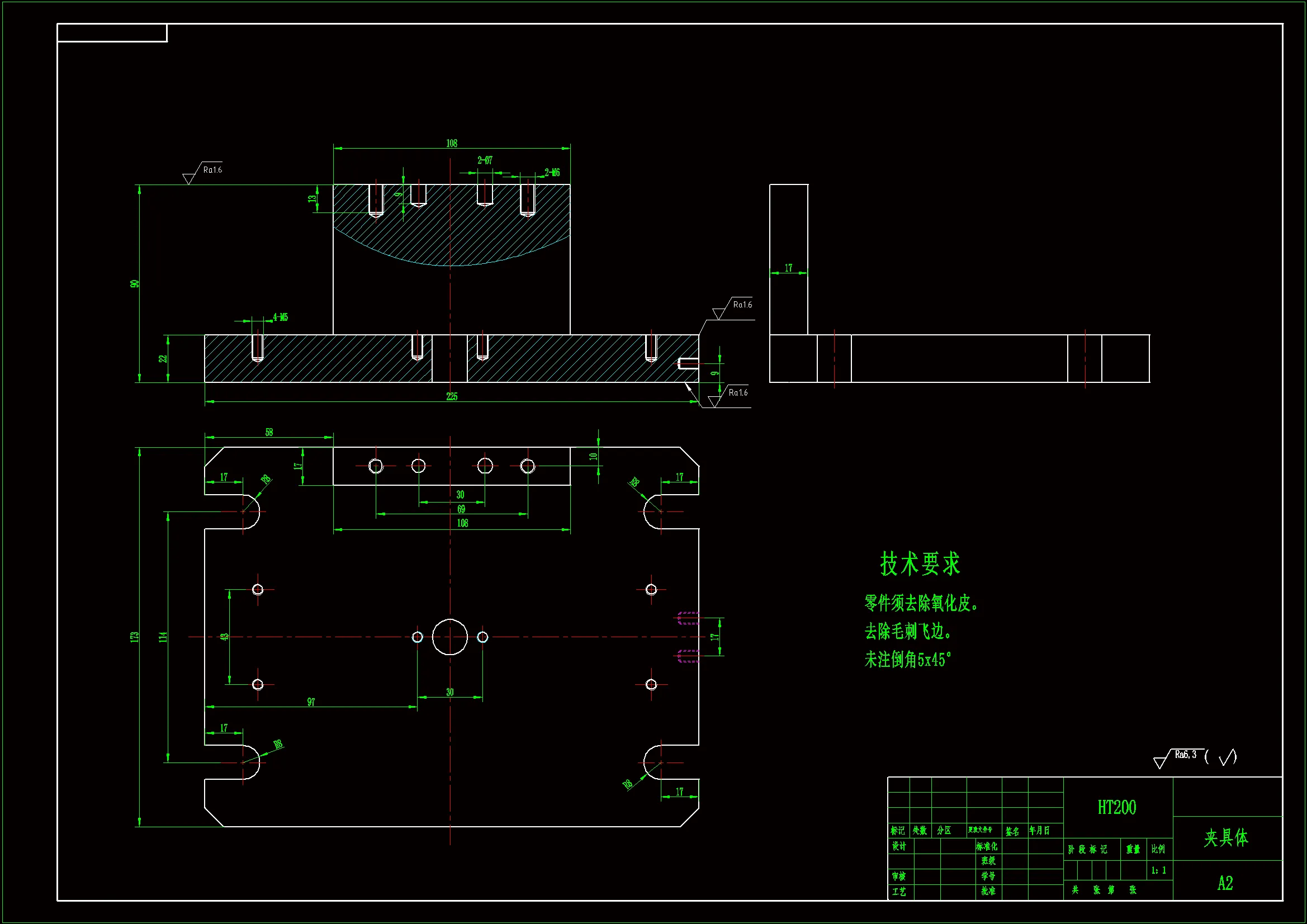This screenshot has height=924, width=1307.
Task: Click the empty box at top-left of frame
Action: pos(112,33)
